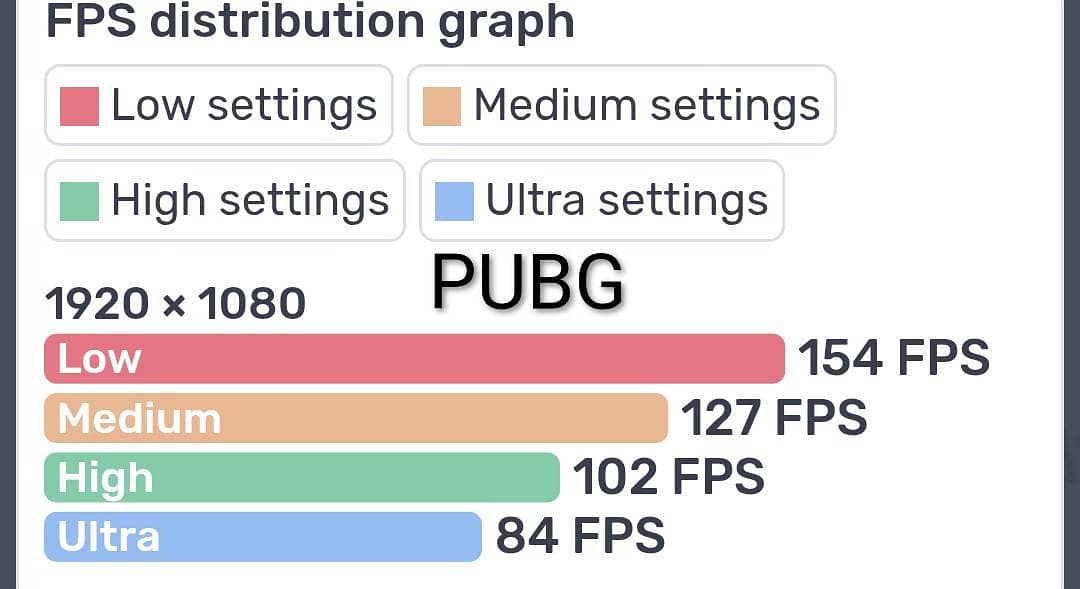Click the word Low inside red bar
1080x589 pixels.
99,359
